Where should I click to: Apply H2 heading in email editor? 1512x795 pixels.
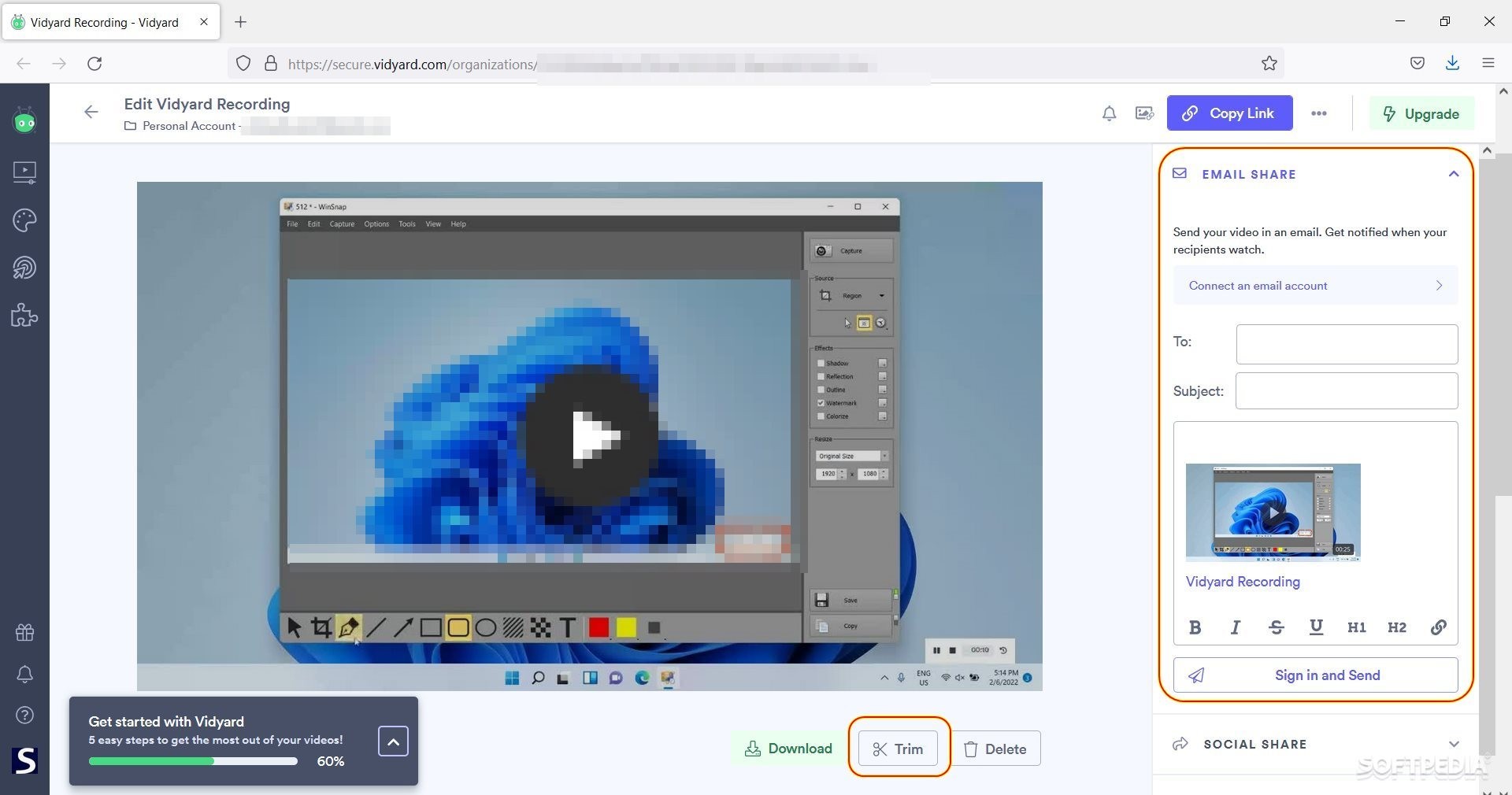click(1397, 627)
